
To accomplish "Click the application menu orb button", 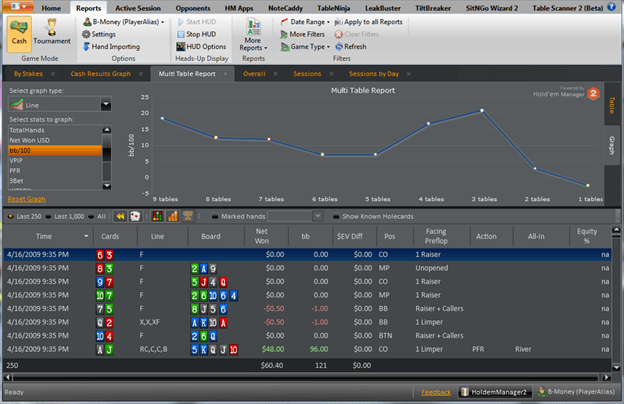I will click(x=18, y=6).
